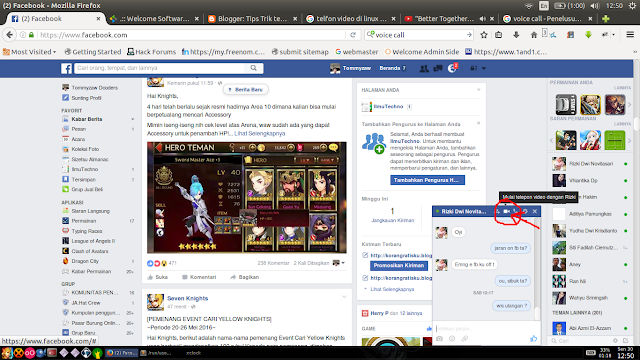Open the webmaster bookmark

tap(357, 52)
